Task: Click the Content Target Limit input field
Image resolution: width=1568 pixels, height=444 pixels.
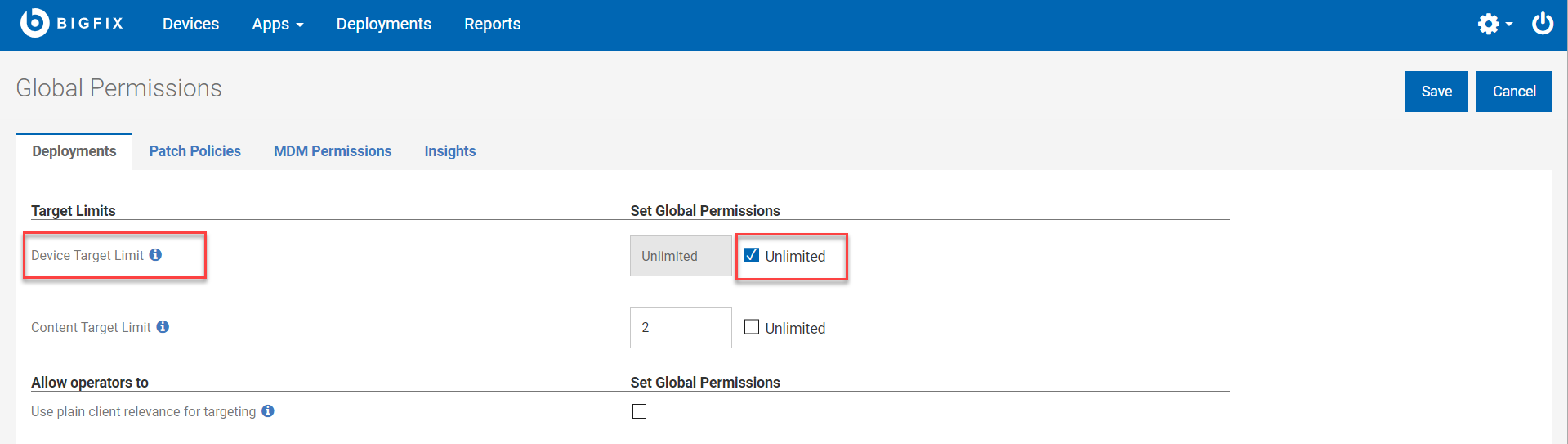Action: (680, 328)
